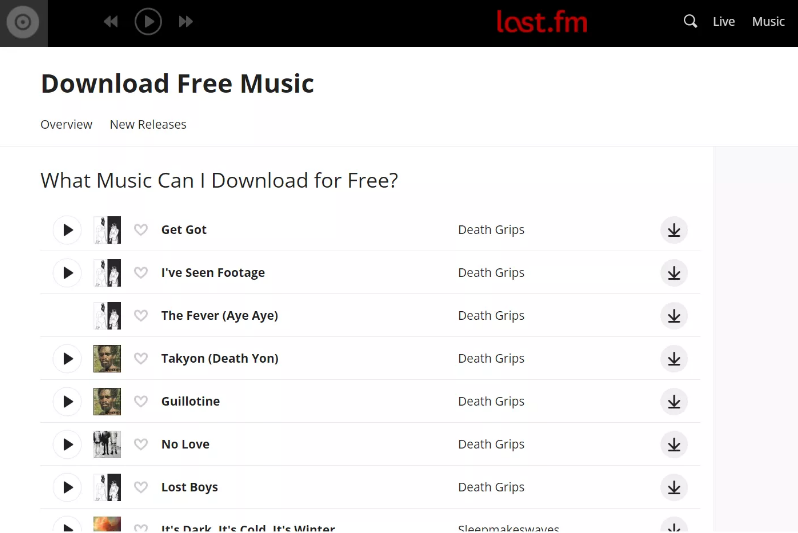Open the search magnifier icon
This screenshot has height=533, width=798.
[x=690, y=21]
